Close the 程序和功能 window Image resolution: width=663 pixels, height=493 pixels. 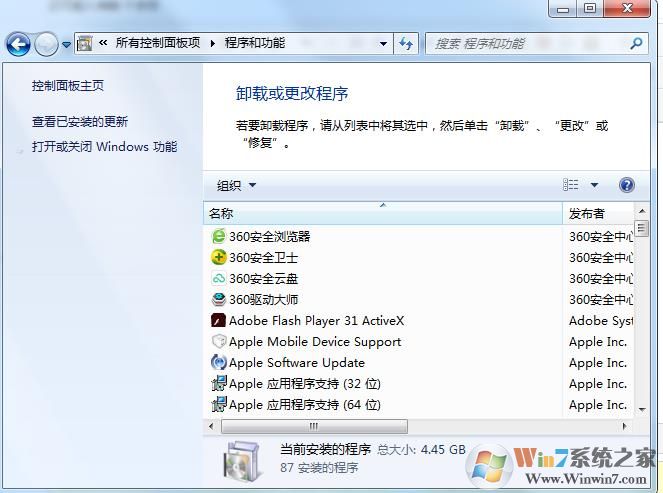627,8
